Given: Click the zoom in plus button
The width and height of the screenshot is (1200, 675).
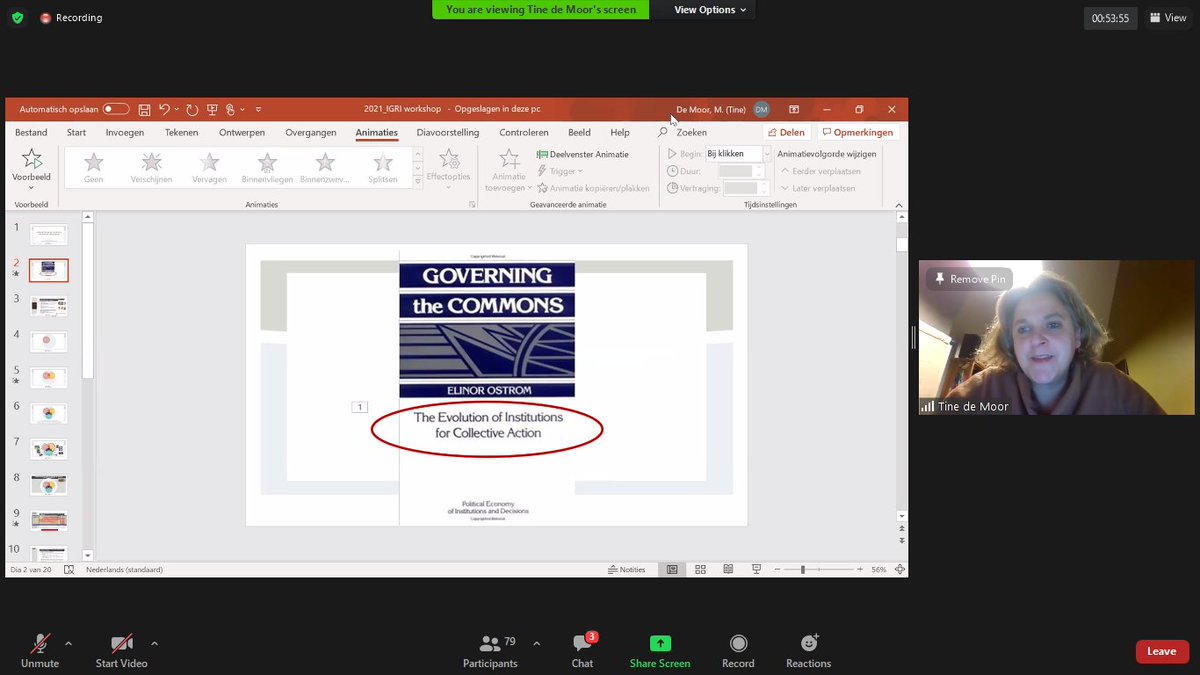Looking at the screenshot, I should [x=860, y=569].
